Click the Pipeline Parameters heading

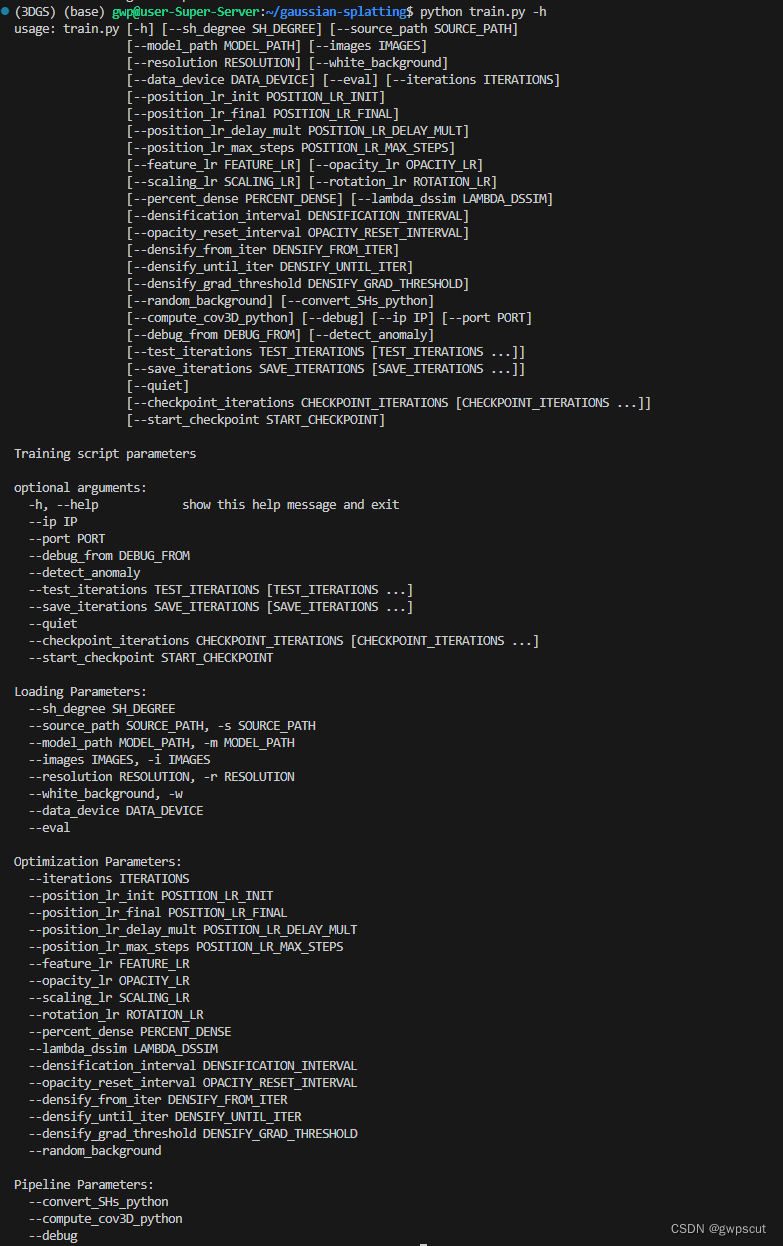pyautogui.click(x=84, y=1184)
